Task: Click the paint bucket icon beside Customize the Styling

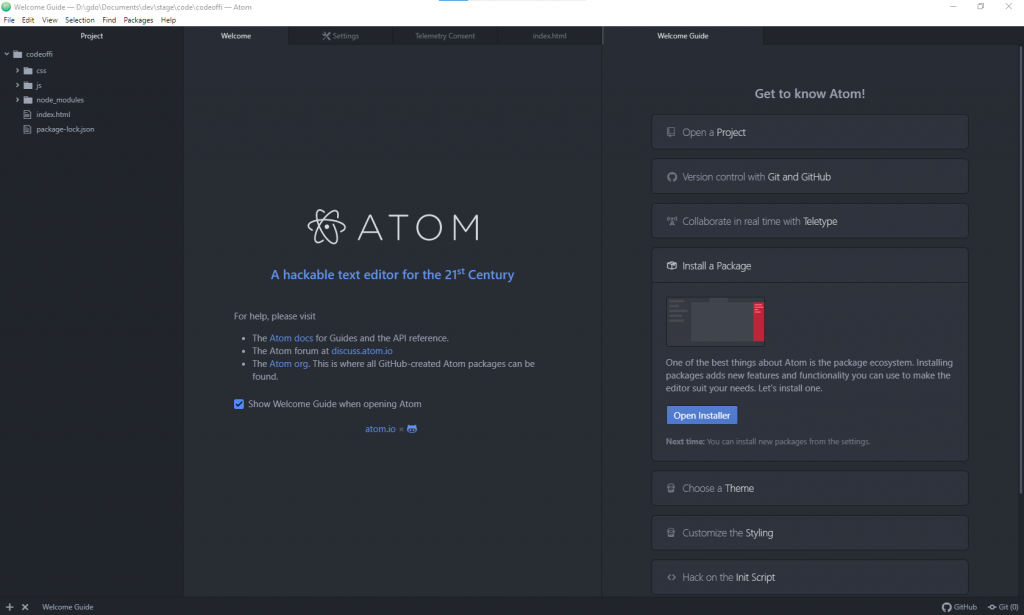Action: pyautogui.click(x=671, y=533)
